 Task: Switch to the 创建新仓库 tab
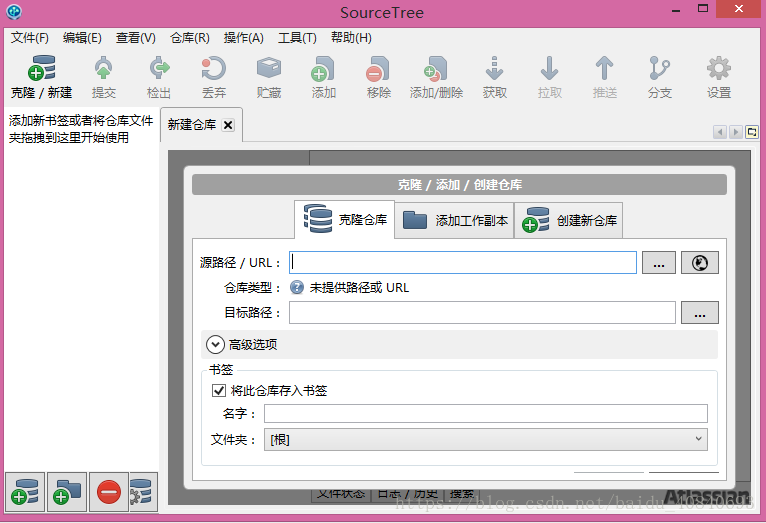pyautogui.click(x=569, y=220)
